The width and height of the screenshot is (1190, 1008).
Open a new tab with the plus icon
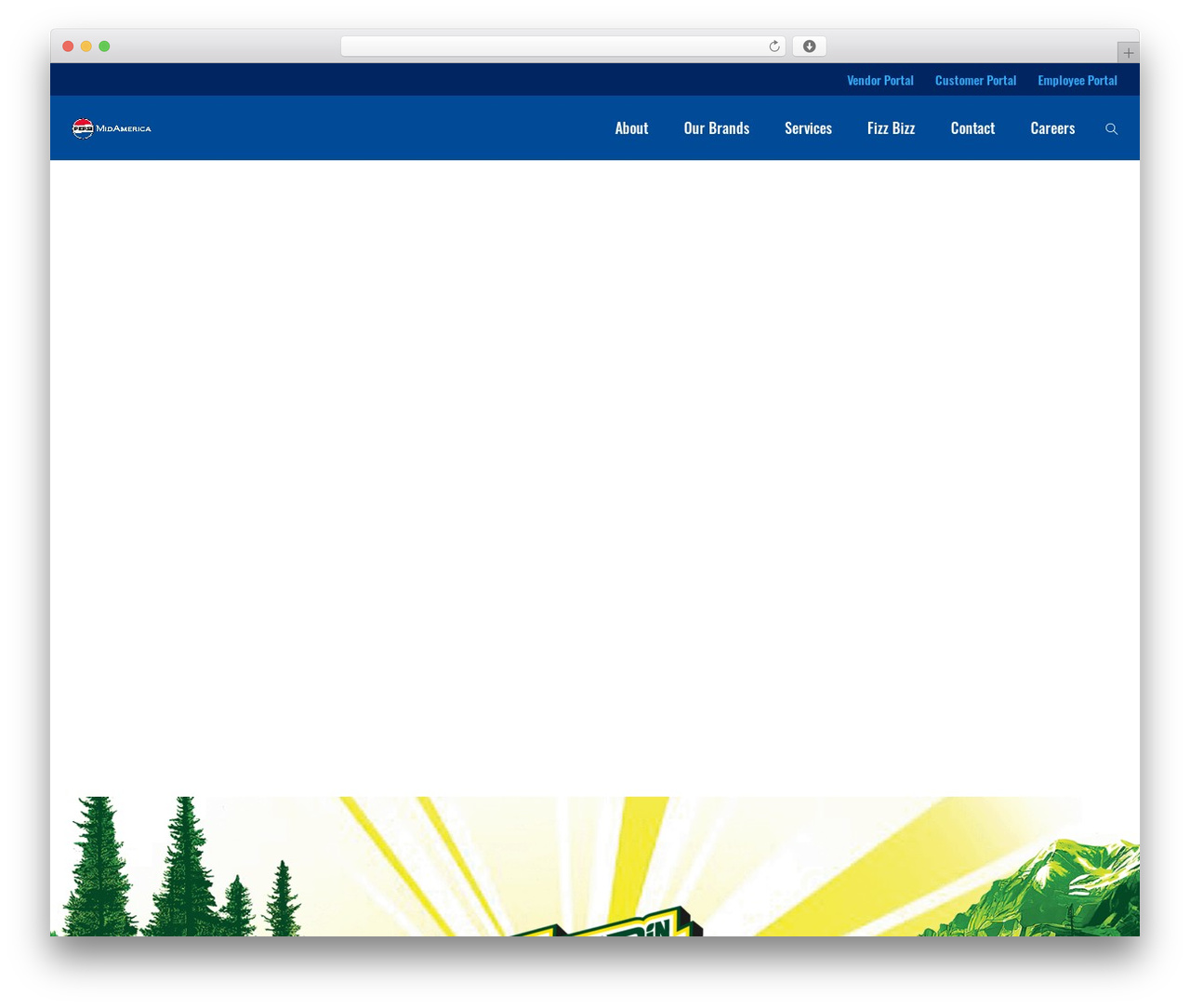1128,53
